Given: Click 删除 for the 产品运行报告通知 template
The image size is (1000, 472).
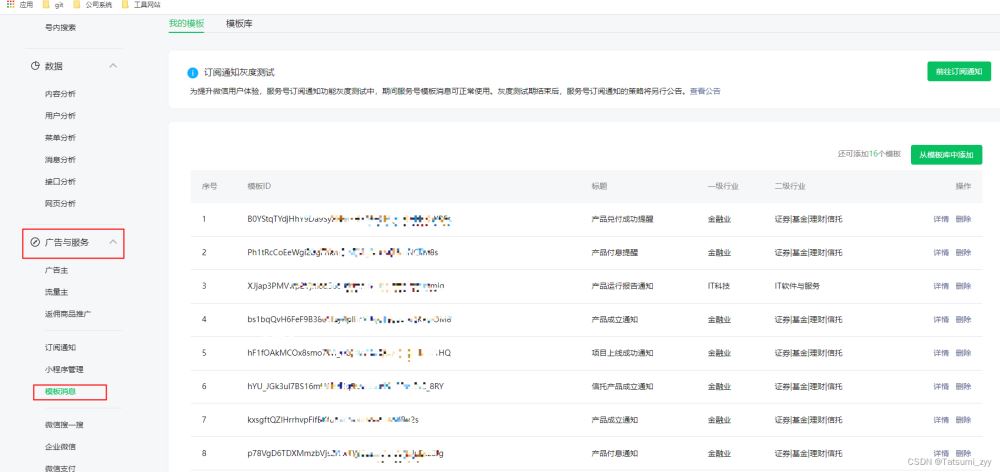Looking at the screenshot, I should point(962,286).
